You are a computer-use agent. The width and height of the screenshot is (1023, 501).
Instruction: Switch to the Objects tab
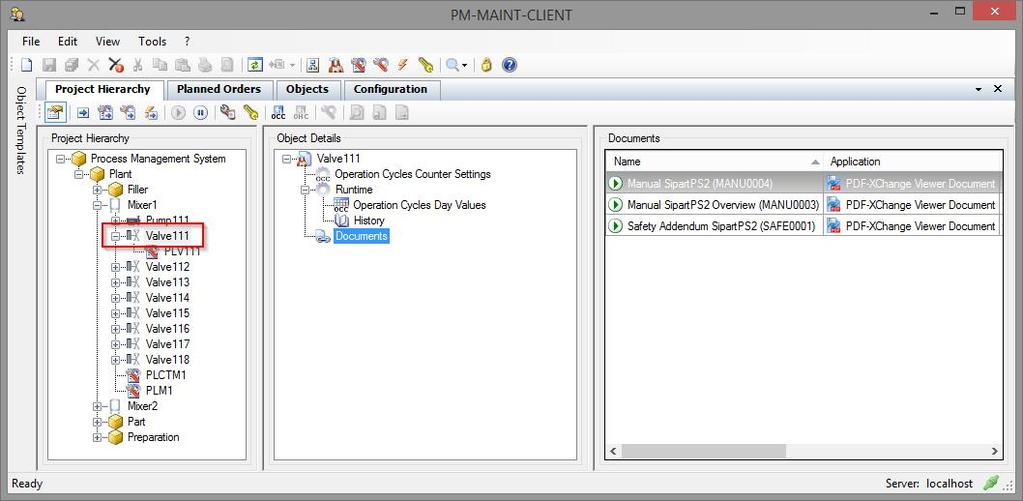307,89
